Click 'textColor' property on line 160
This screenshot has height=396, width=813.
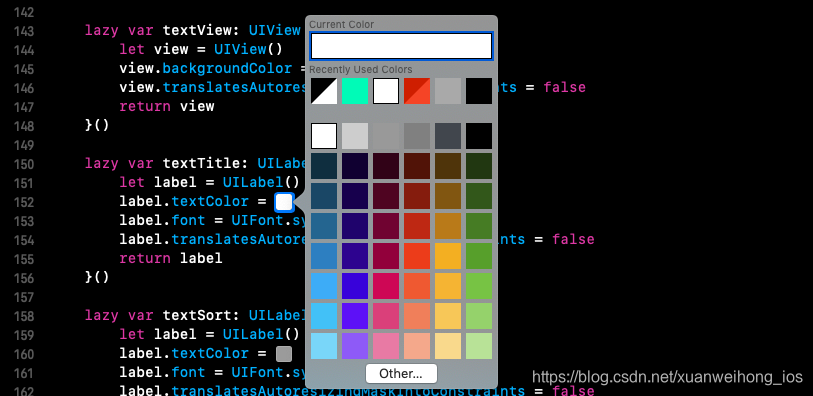[x=210, y=353]
